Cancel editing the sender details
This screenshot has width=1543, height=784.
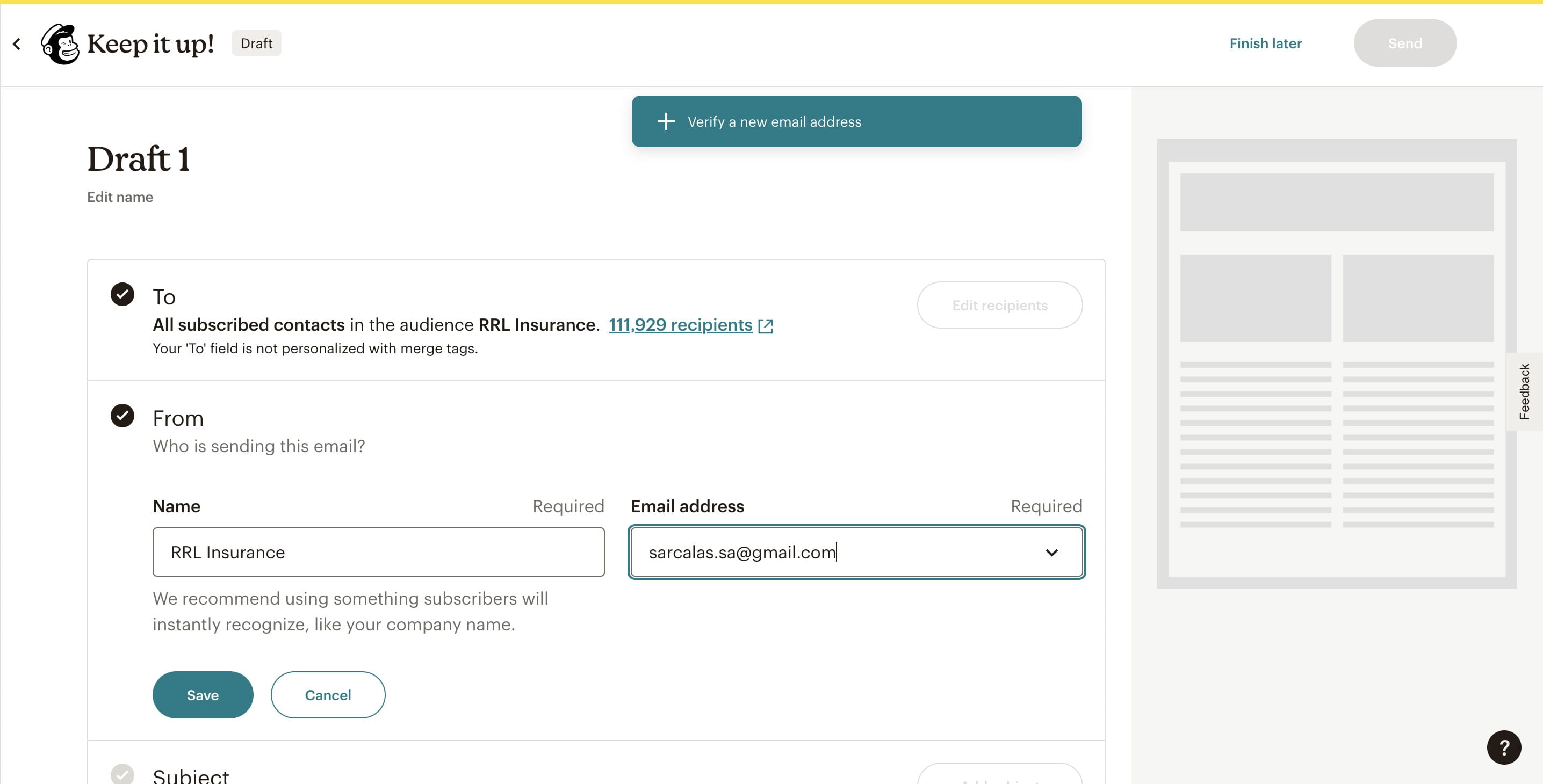328,694
